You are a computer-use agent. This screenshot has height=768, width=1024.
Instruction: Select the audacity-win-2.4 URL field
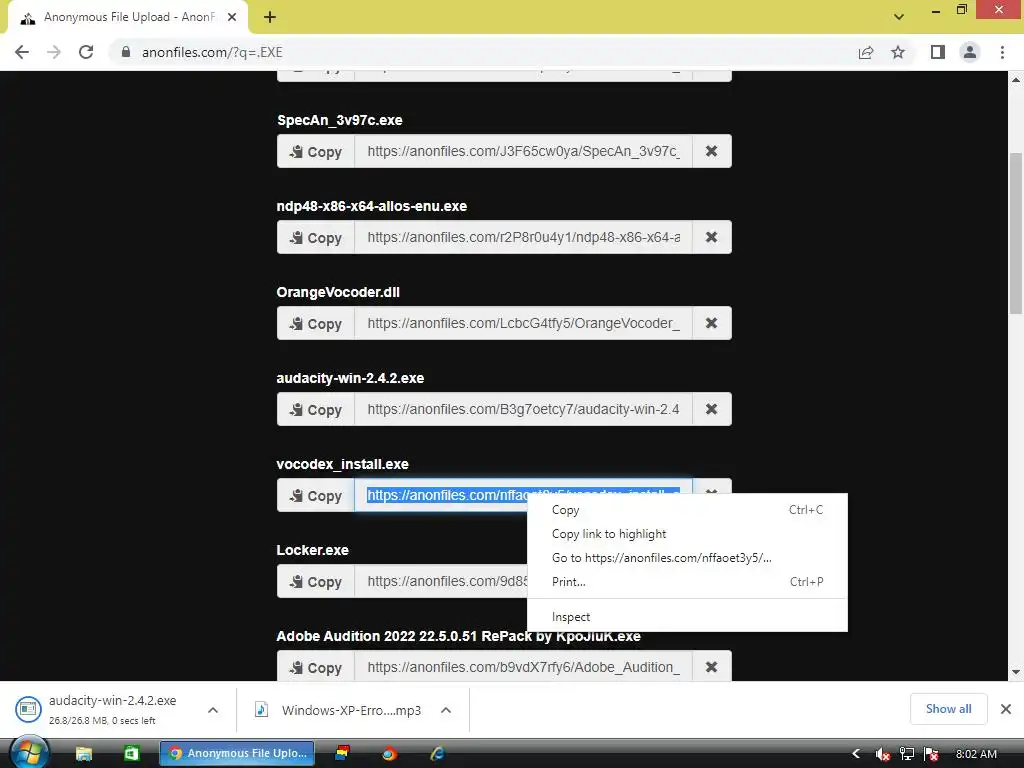click(523, 409)
